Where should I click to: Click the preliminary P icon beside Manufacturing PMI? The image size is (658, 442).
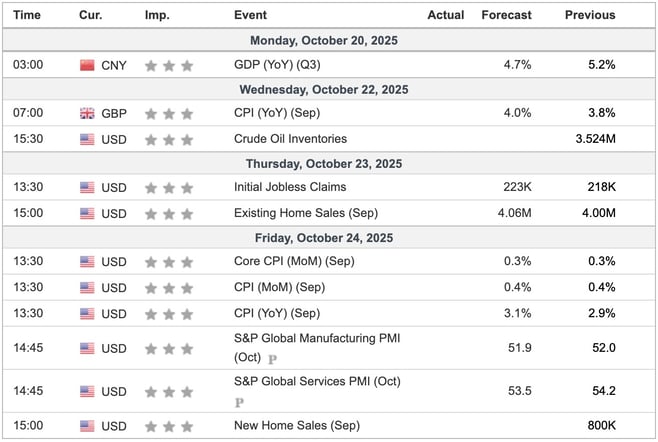272,358
